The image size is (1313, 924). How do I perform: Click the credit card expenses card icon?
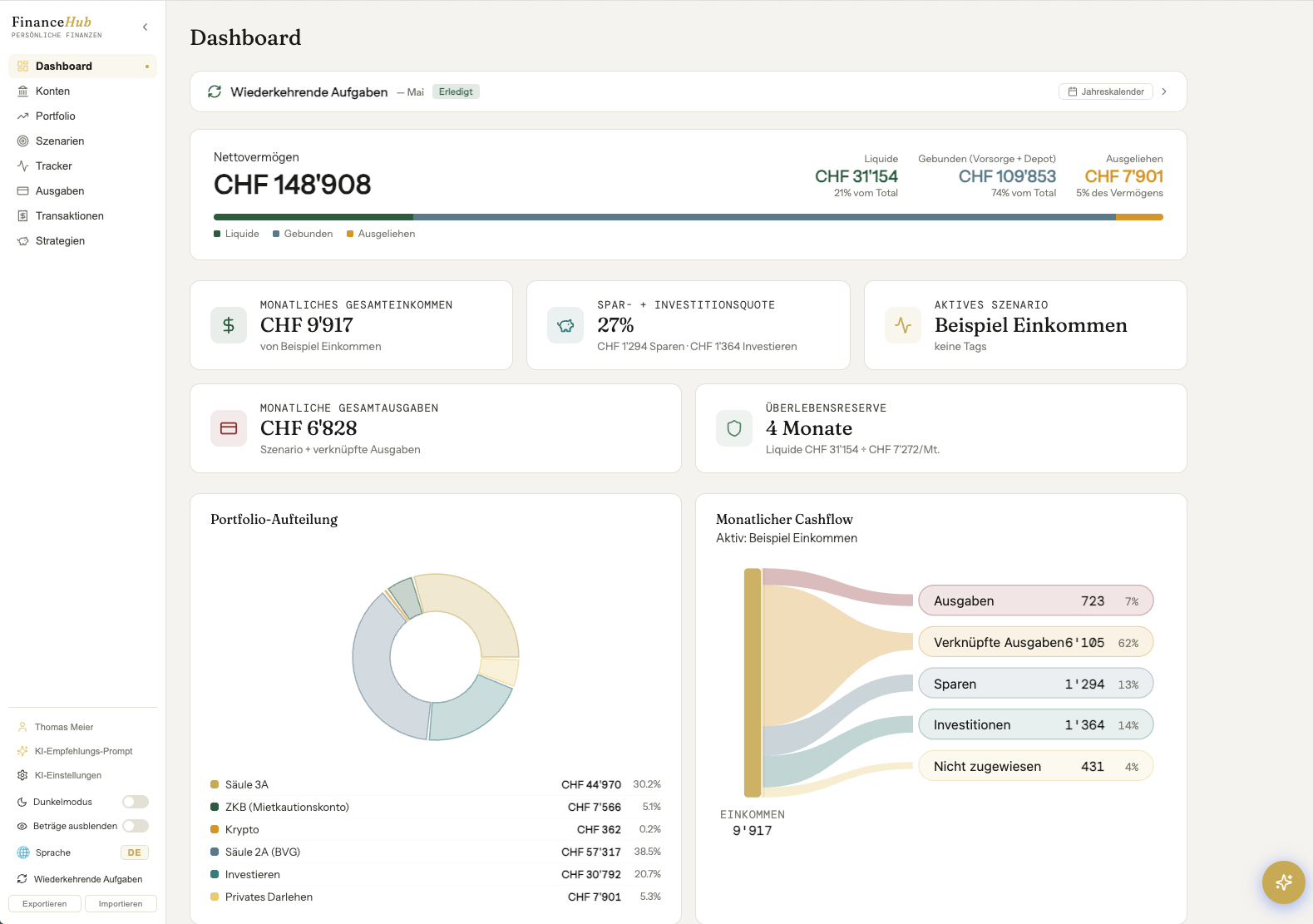click(x=229, y=428)
